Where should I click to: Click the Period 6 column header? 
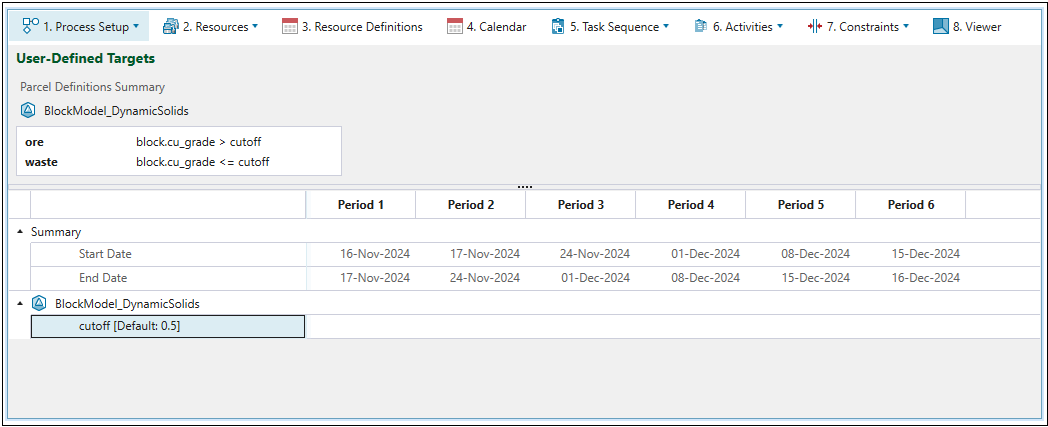[x=910, y=205]
